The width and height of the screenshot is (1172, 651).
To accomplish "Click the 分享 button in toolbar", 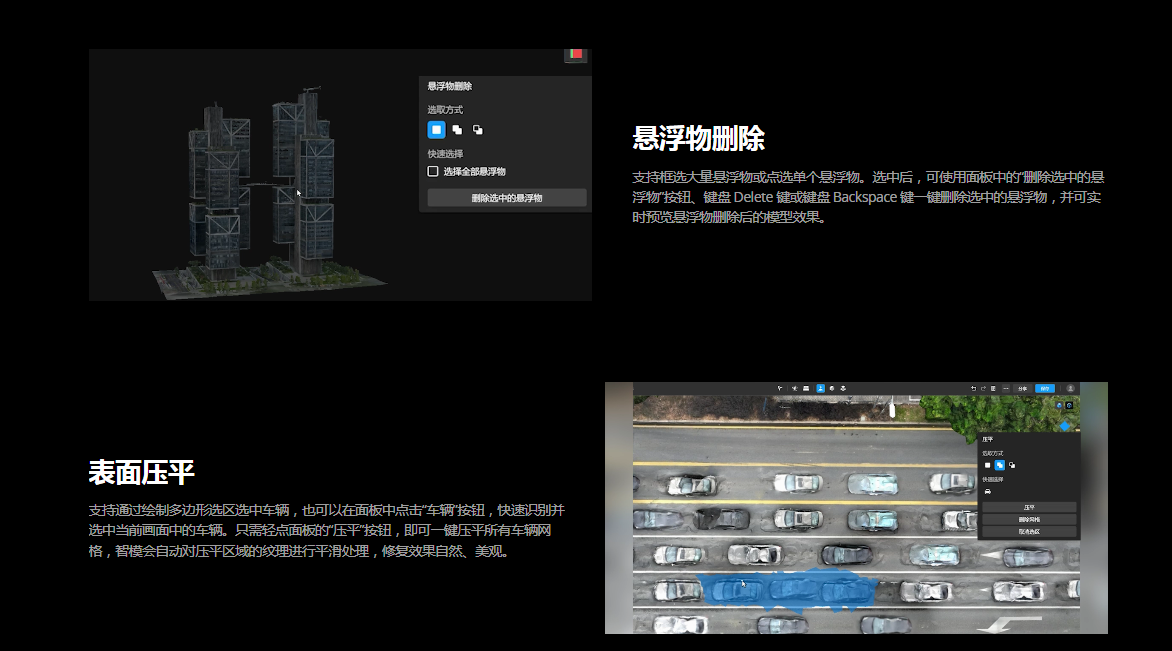I will click(1022, 388).
